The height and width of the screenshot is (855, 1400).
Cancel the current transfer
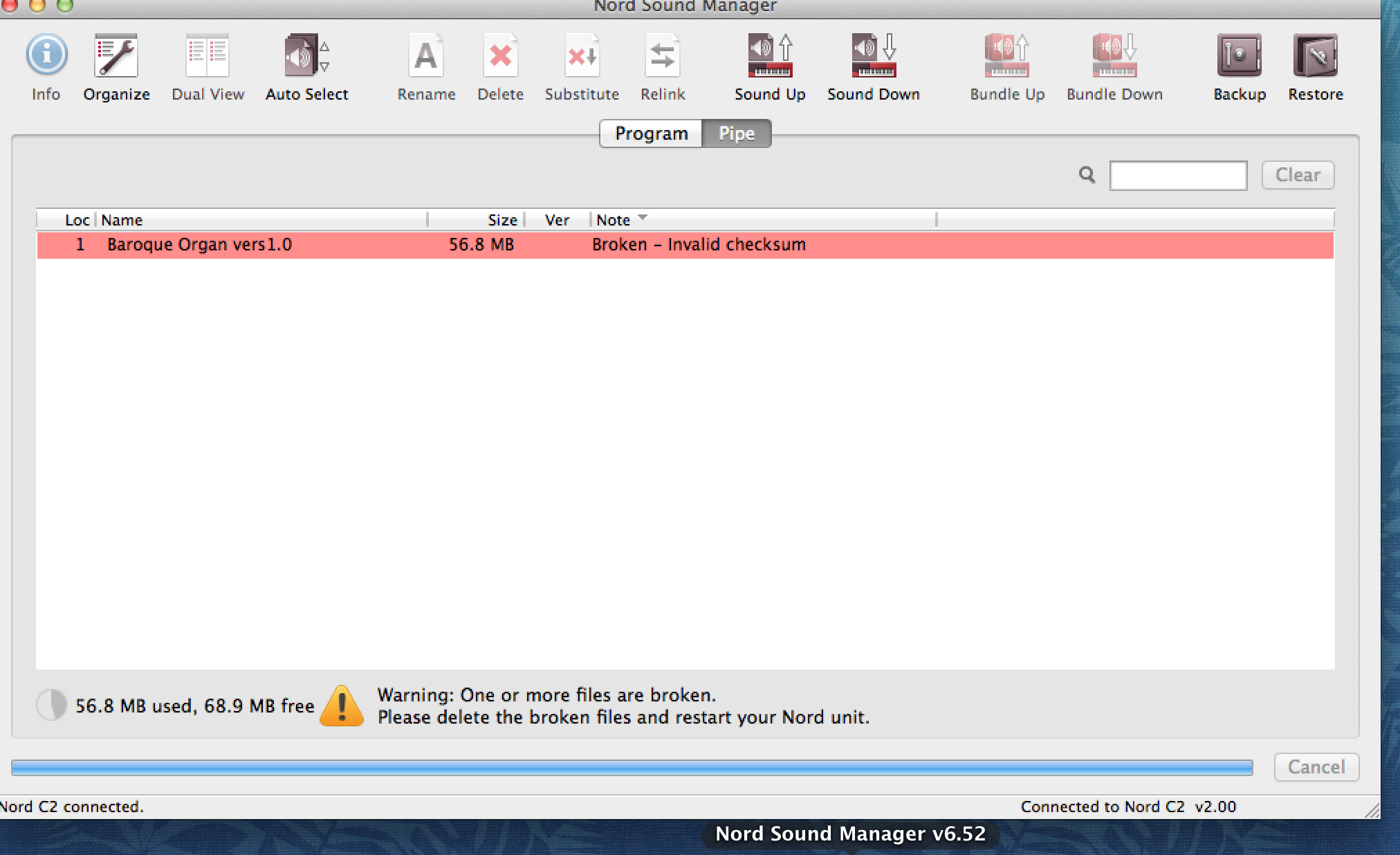1316,766
